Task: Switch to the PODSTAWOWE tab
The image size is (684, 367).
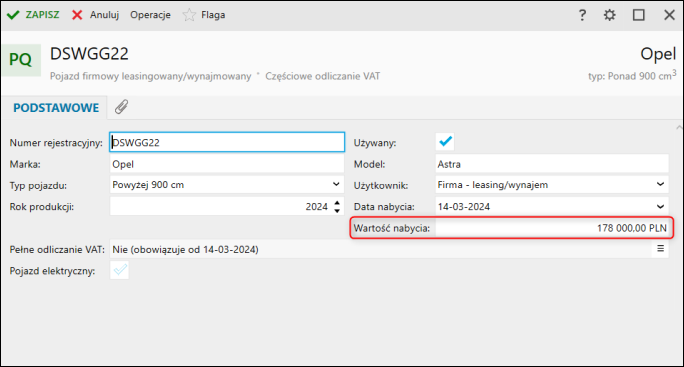Action: 56,108
